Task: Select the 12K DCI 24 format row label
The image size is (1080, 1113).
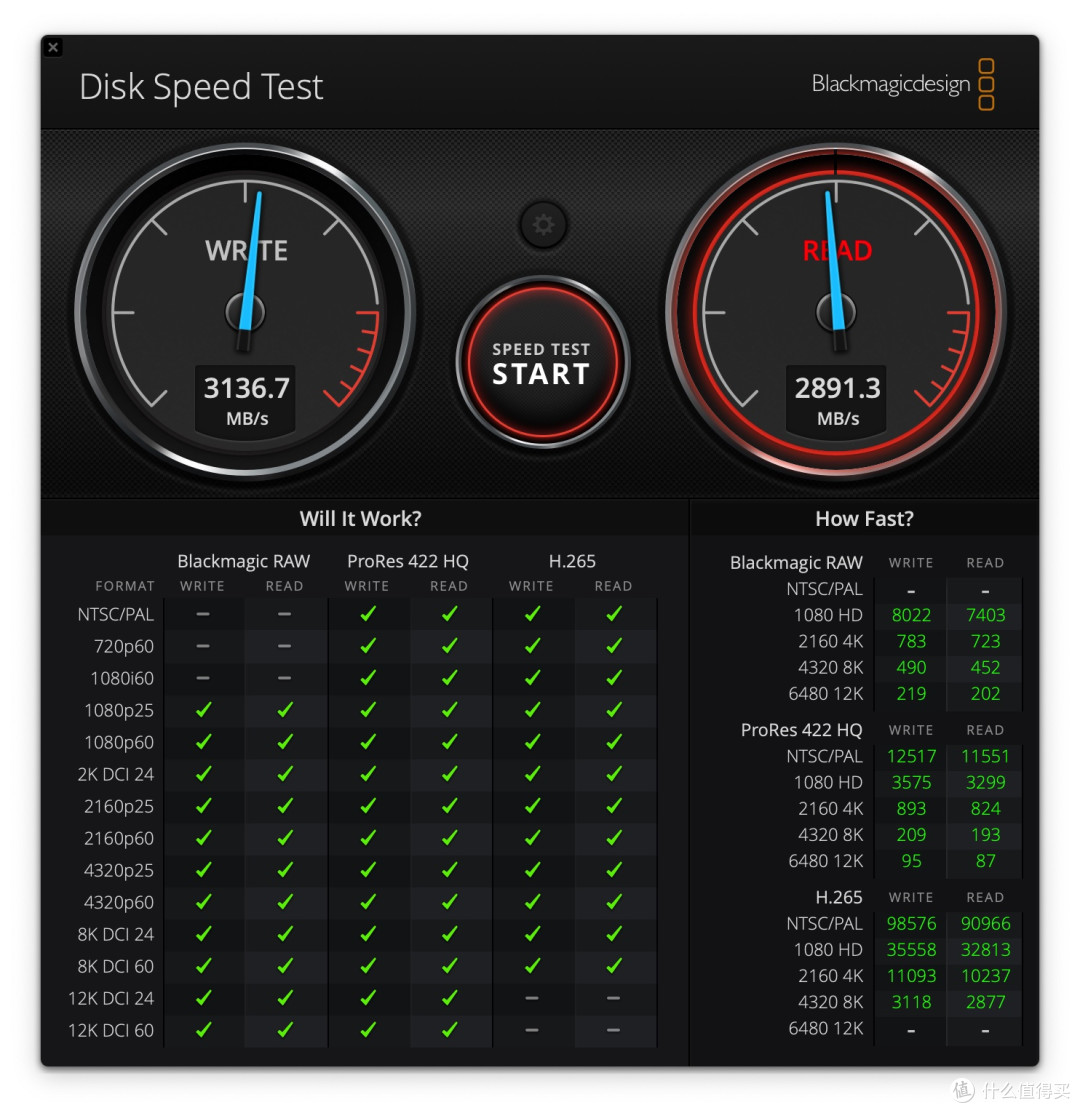Action: (x=111, y=998)
